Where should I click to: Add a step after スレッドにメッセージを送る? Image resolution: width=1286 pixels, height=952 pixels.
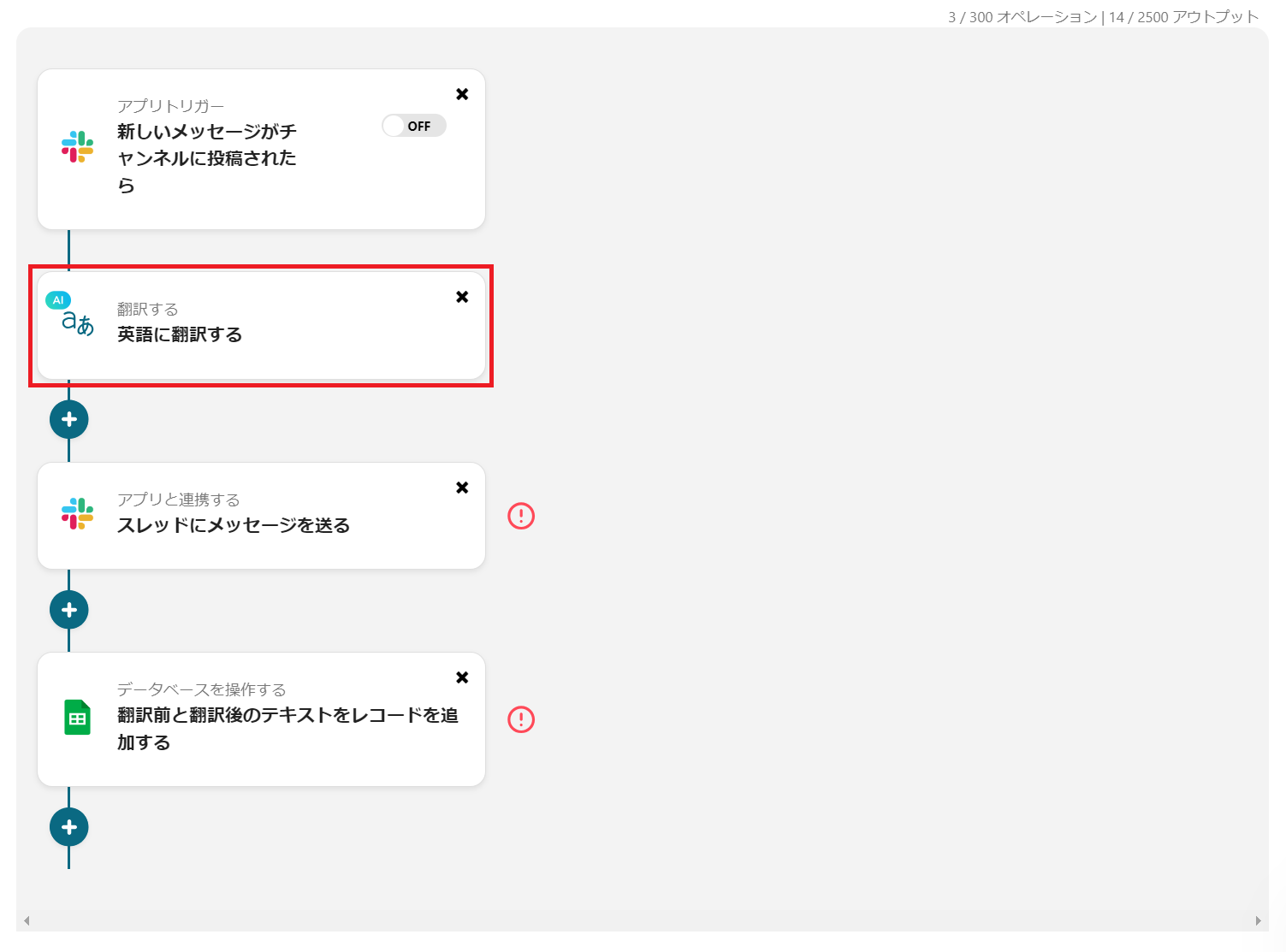68,609
